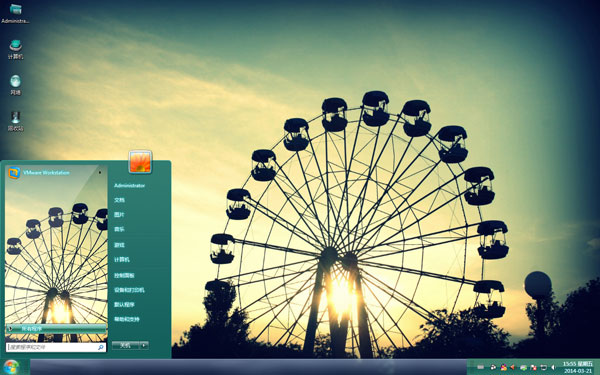The image size is (600, 375).
Task: Expand the shutdown options arrow
Action: [x=144, y=345]
